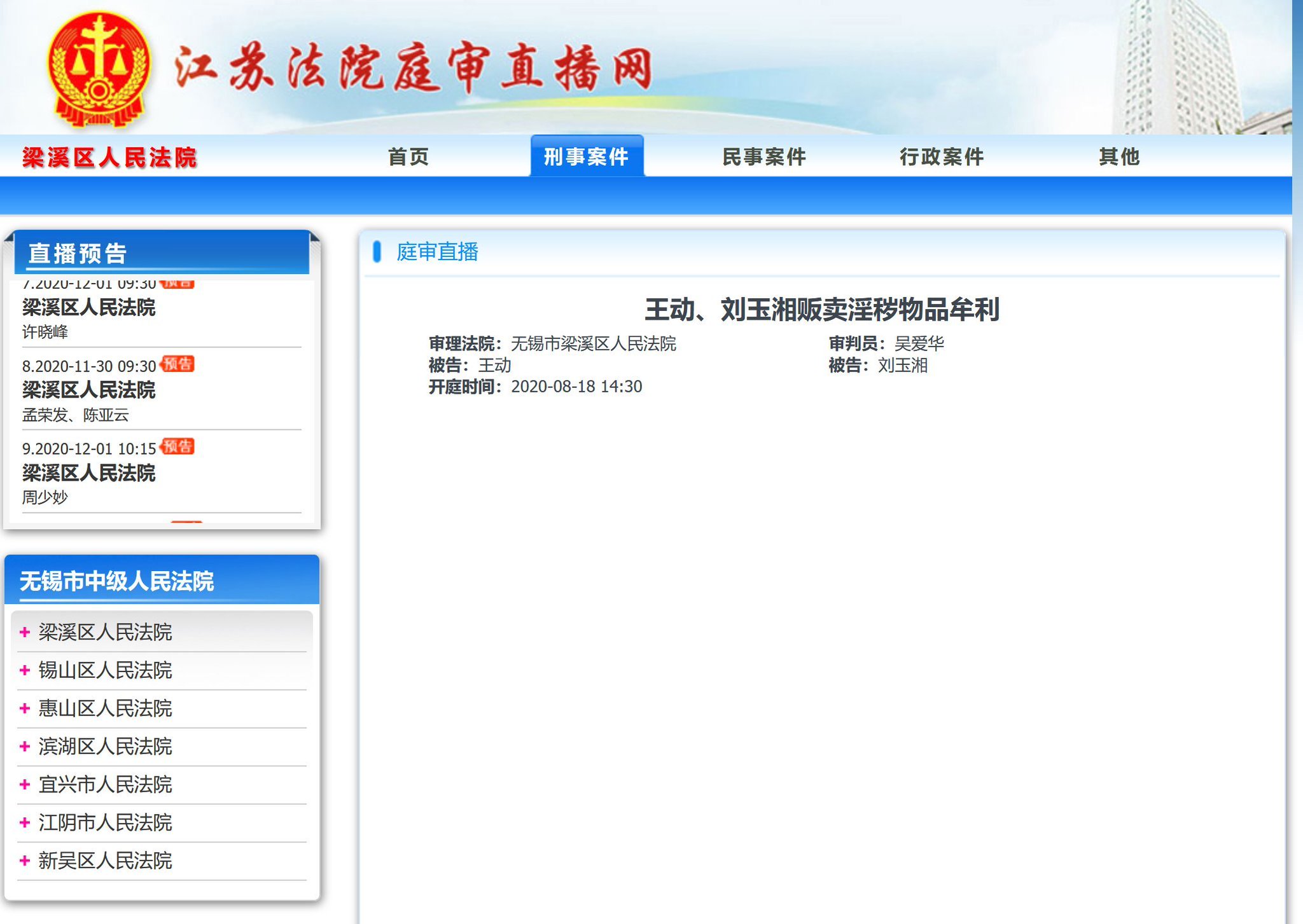The height and width of the screenshot is (924, 1303).
Task: Expand 惠山区人民法院 with its plus icon
Action: pyautogui.click(x=25, y=708)
